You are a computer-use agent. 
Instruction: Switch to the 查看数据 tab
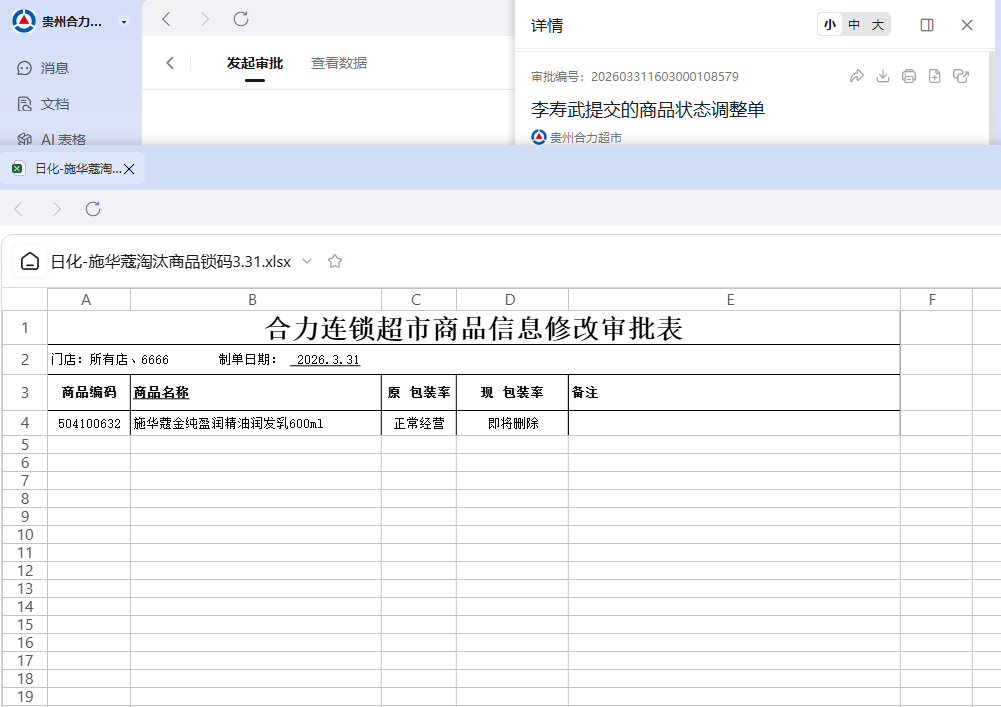(338, 63)
